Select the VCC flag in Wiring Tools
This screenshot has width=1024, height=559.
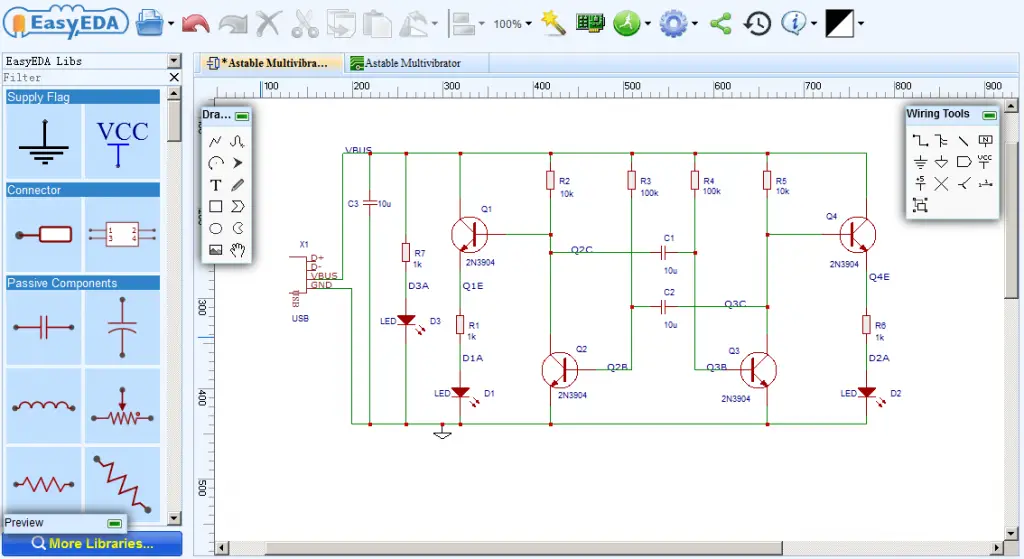(985, 162)
